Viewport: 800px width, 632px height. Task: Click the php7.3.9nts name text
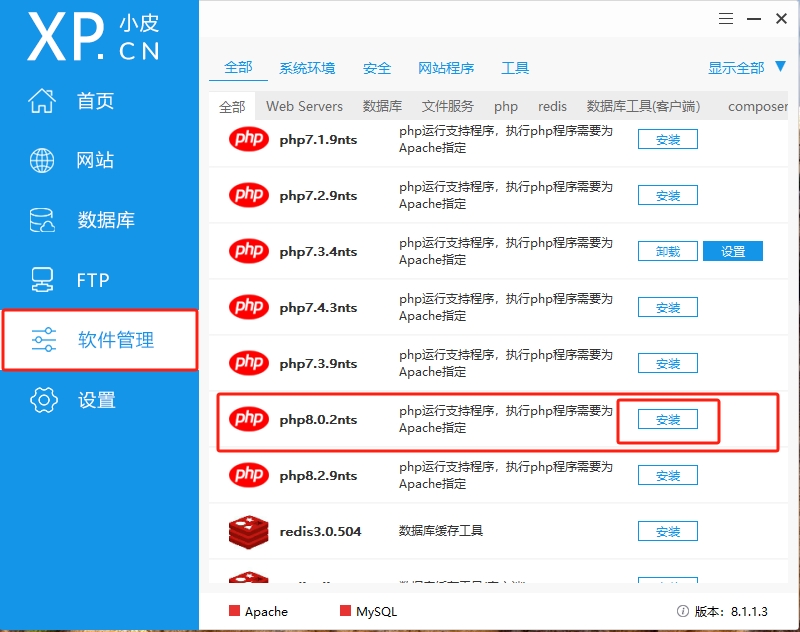(x=318, y=364)
